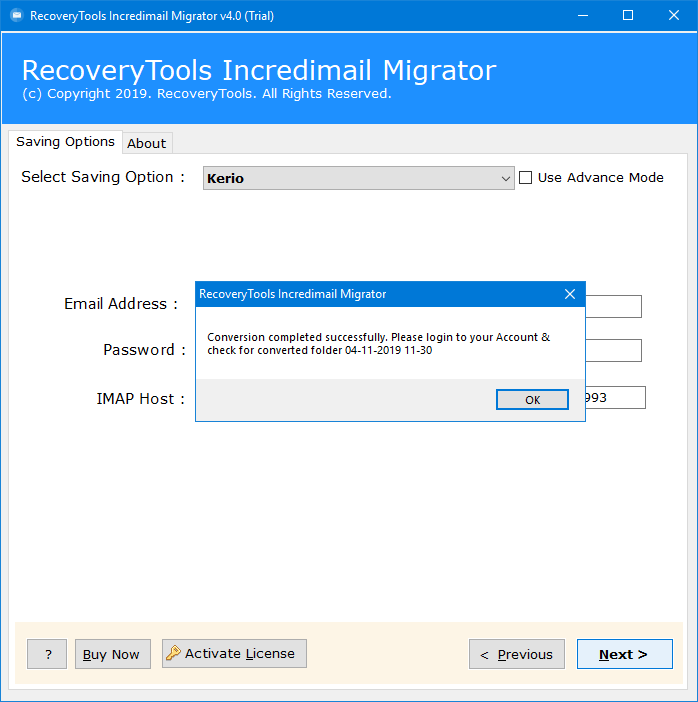Click OK in the conversion completed dialog

532,399
